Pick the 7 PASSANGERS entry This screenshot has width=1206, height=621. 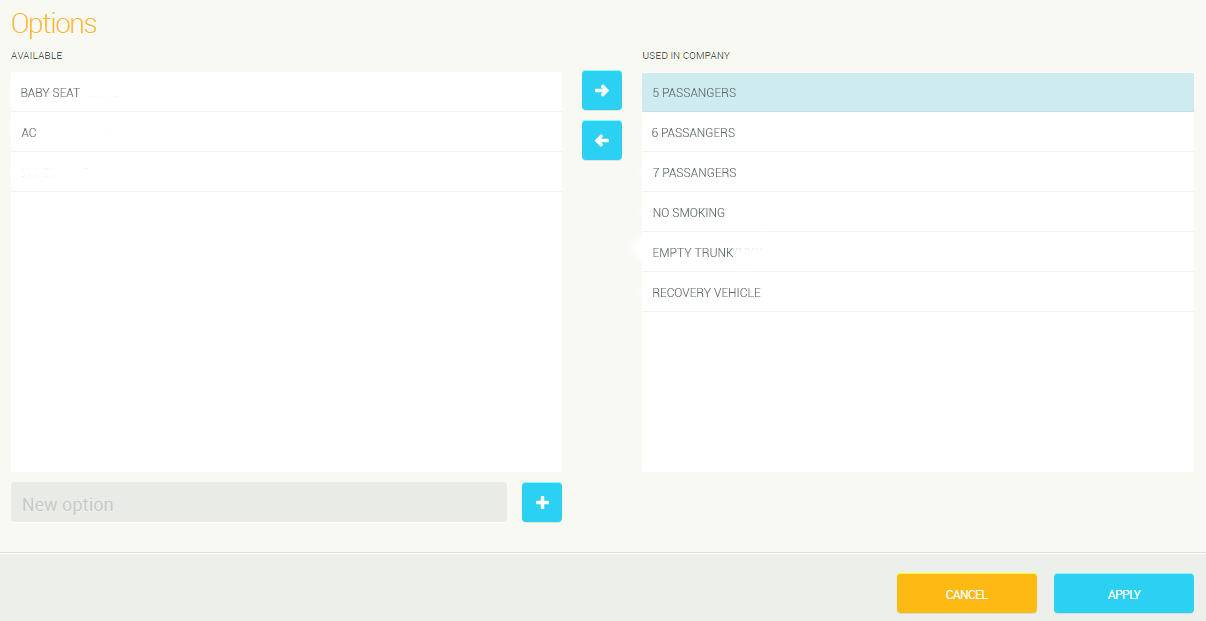coord(694,173)
